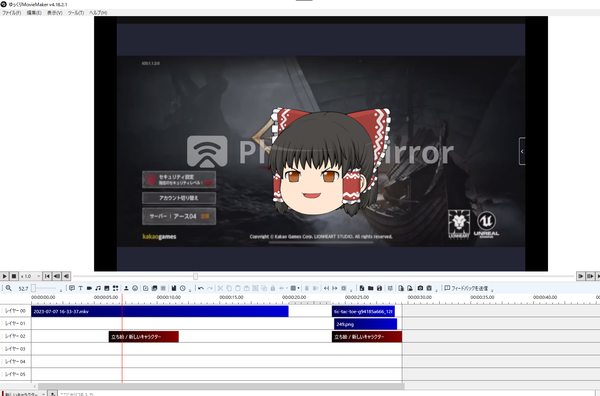Open the 表示(V) menu
The image size is (600, 396).
click(55, 13)
